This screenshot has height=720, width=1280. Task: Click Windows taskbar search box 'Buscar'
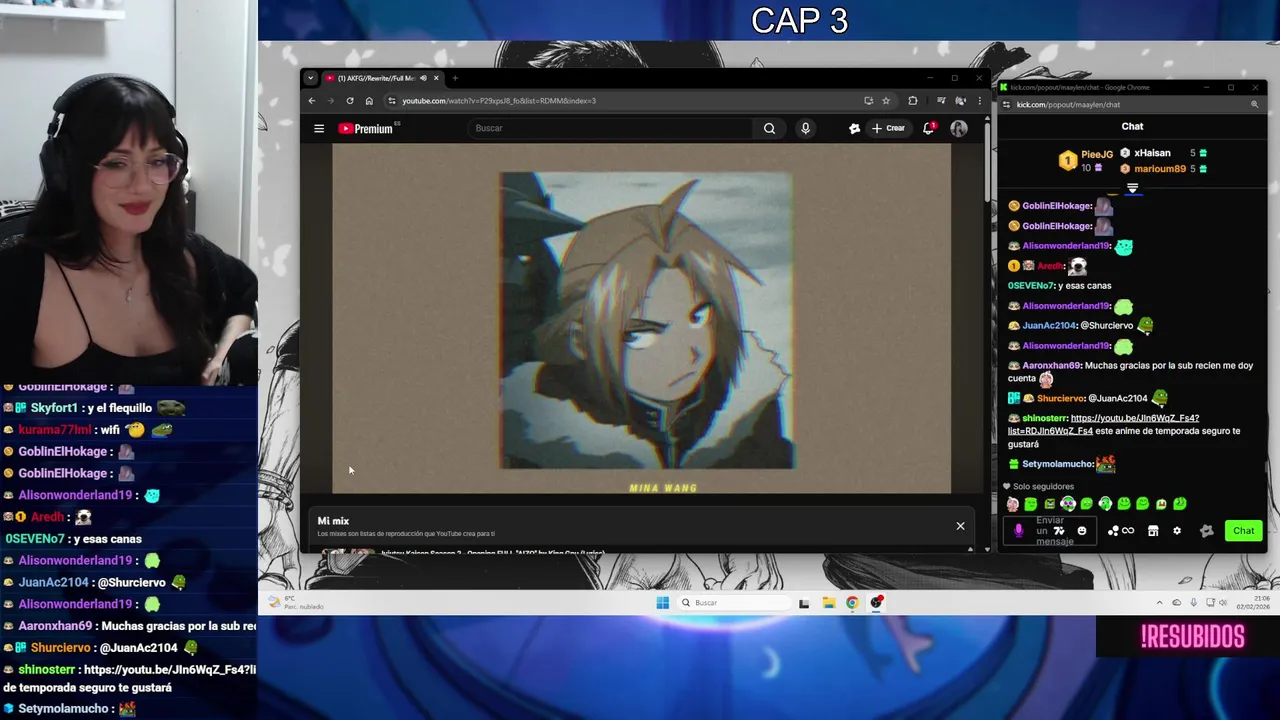coord(733,603)
